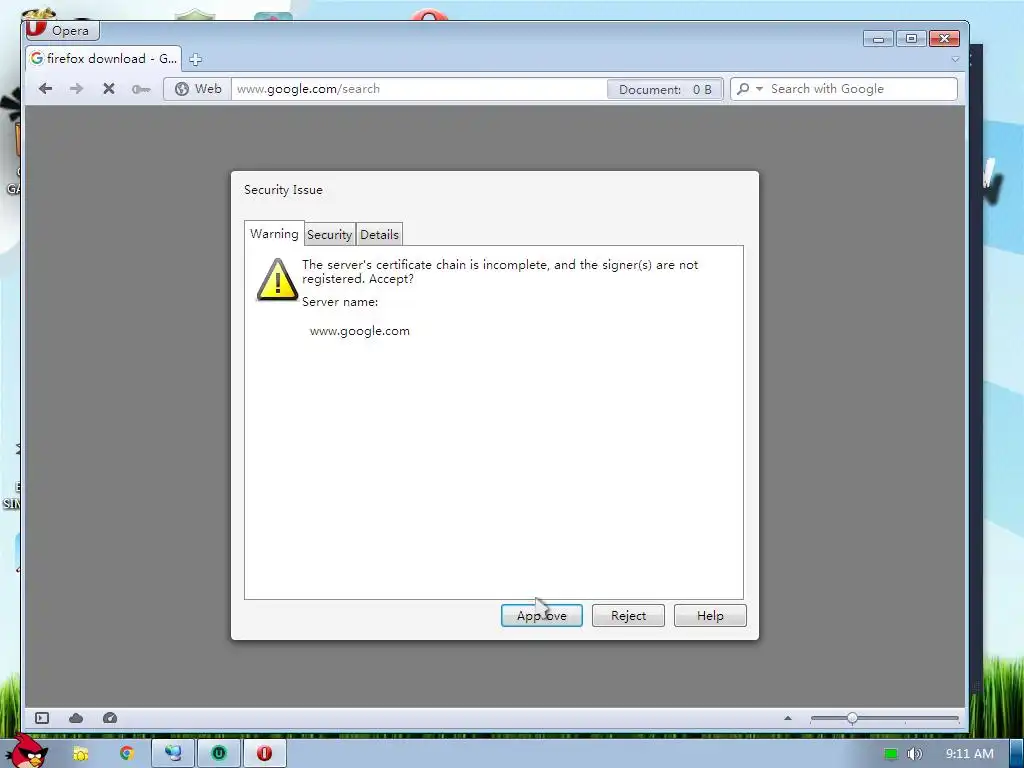Open the Opera main menu button
Screen dimensions: 1024x768
pos(62,30)
